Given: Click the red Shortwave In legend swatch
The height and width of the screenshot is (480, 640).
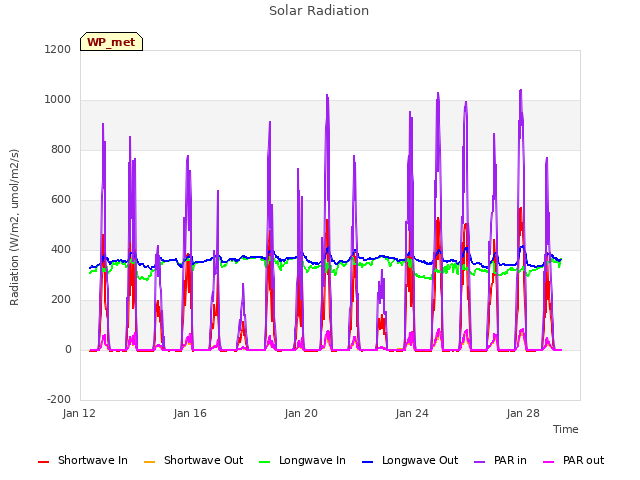Looking at the screenshot, I should (x=43, y=462).
